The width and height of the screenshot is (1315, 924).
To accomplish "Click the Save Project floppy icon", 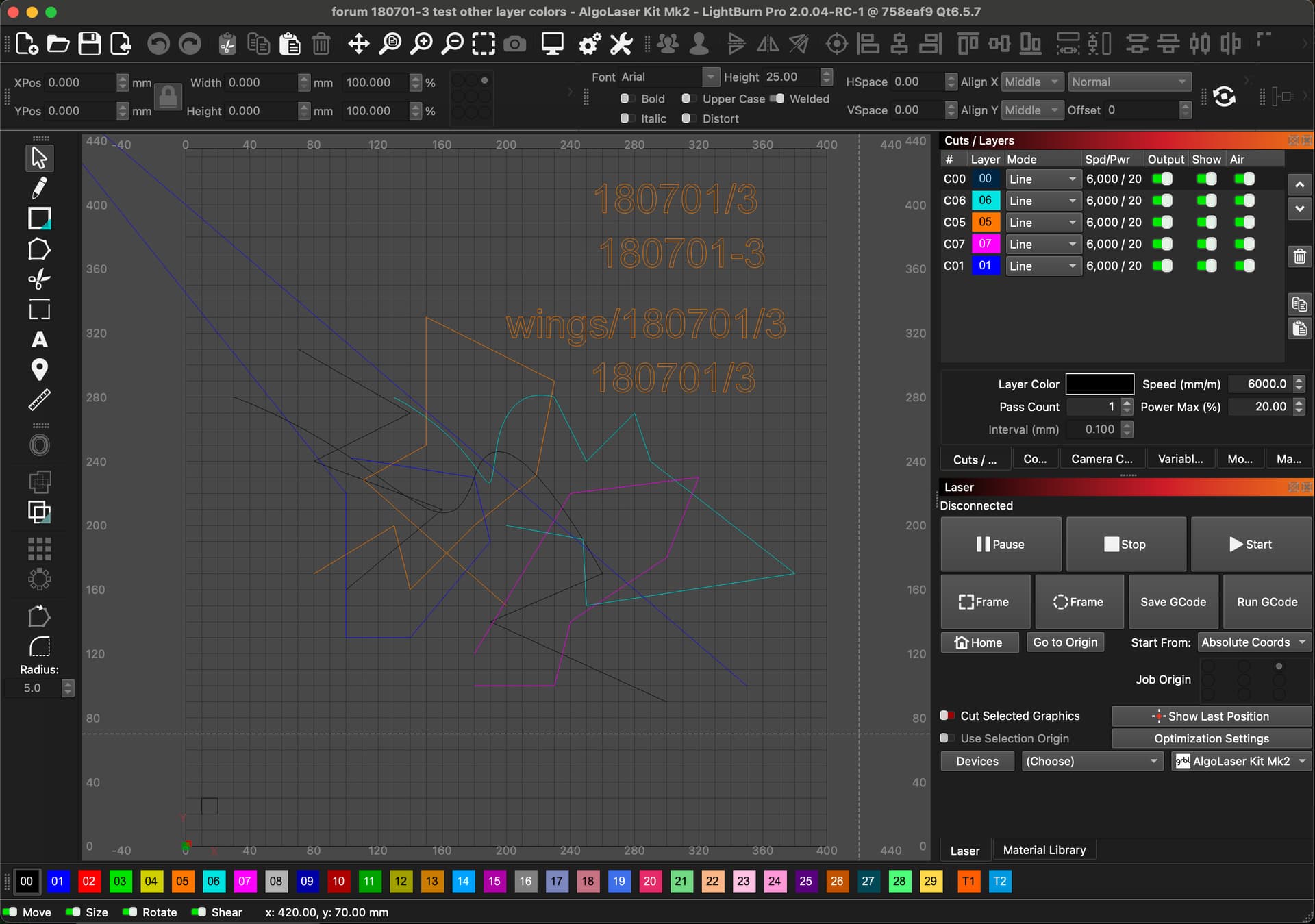I will [89, 44].
